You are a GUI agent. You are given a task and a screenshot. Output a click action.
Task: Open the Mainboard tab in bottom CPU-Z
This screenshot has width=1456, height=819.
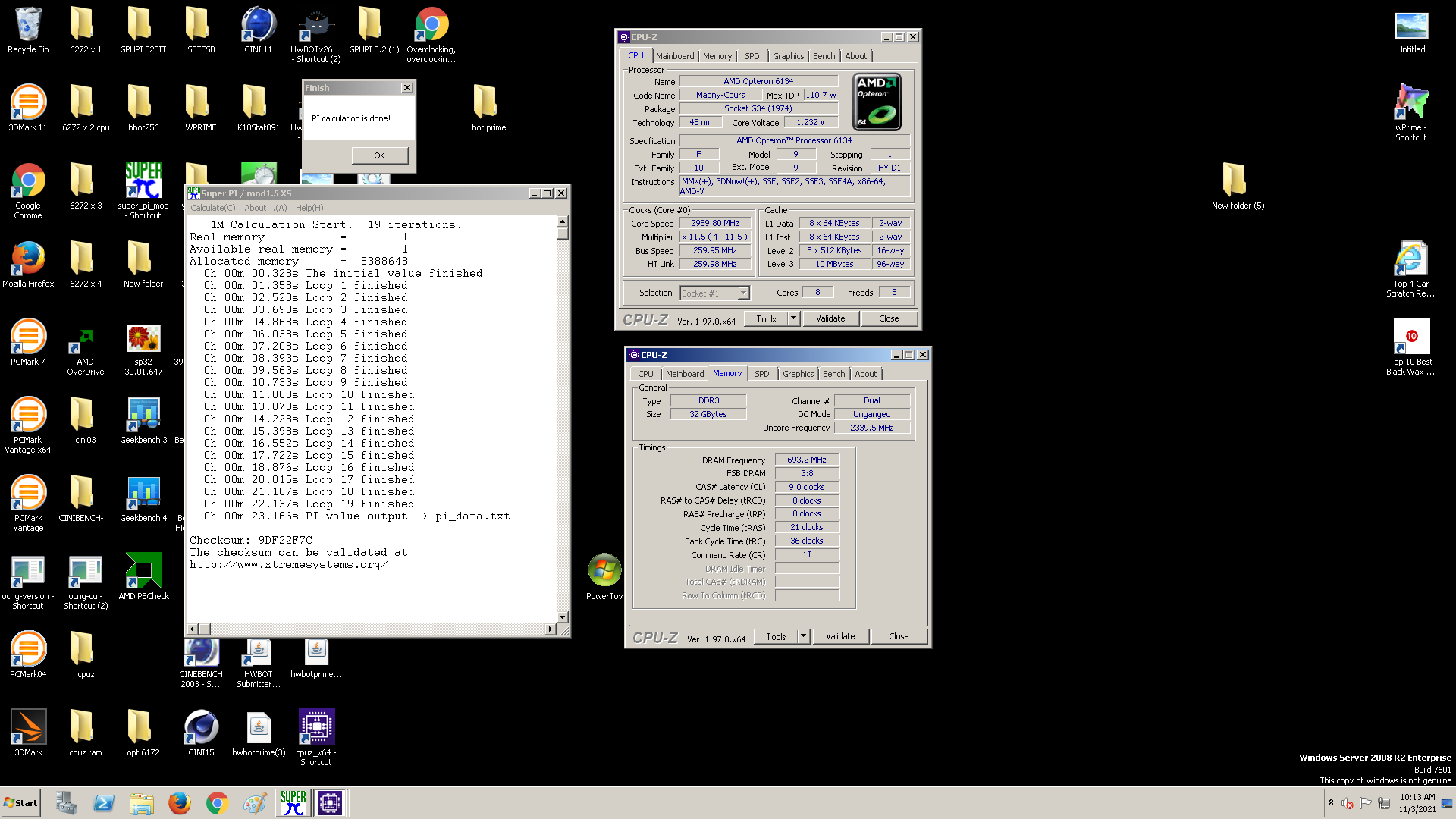pos(685,374)
